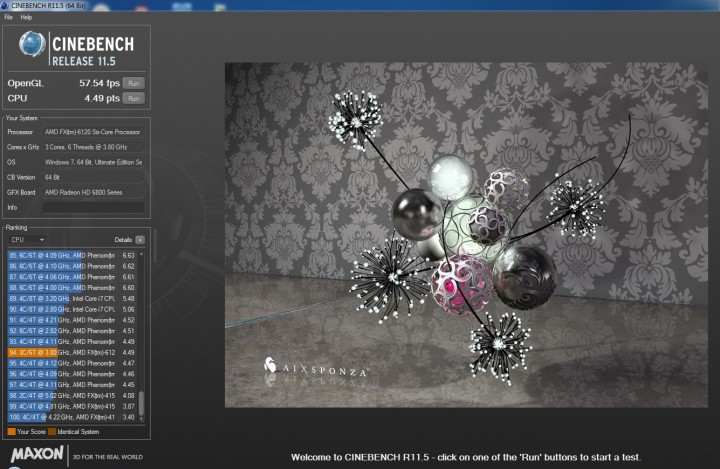The width and height of the screenshot is (720, 469).
Task: Select ranking row 100 scoring 3.40
Action: pyautogui.click(x=72, y=418)
